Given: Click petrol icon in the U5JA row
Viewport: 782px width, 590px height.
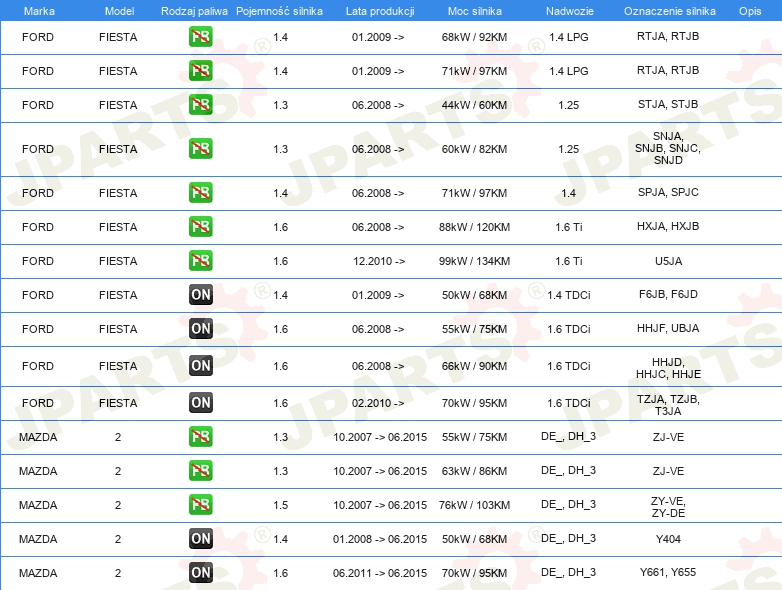Looking at the screenshot, I should click(200, 260).
